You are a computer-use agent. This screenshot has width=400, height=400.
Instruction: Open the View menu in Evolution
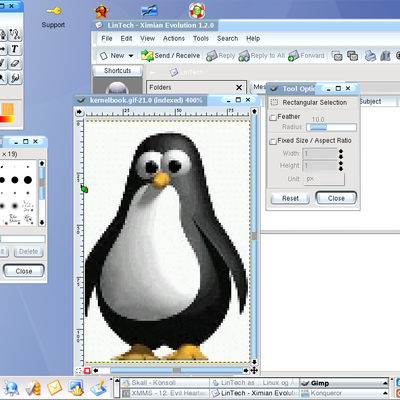147,39
